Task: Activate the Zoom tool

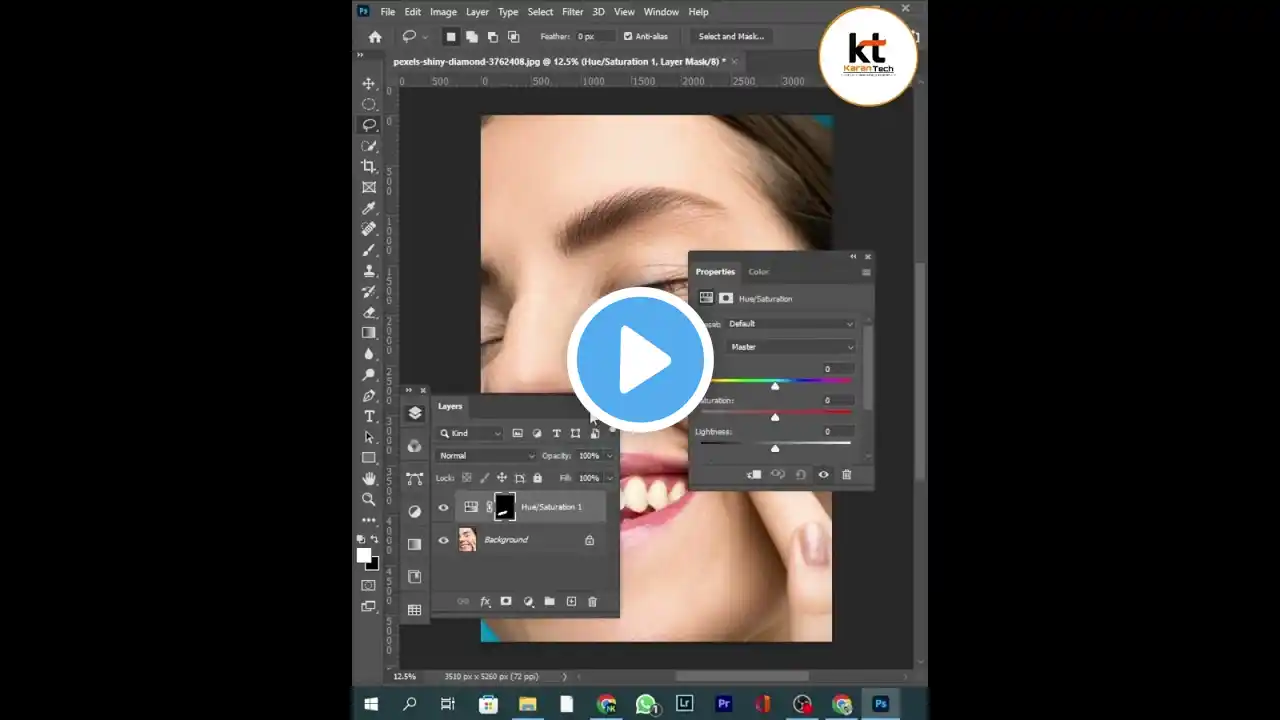Action: (369, 499)
